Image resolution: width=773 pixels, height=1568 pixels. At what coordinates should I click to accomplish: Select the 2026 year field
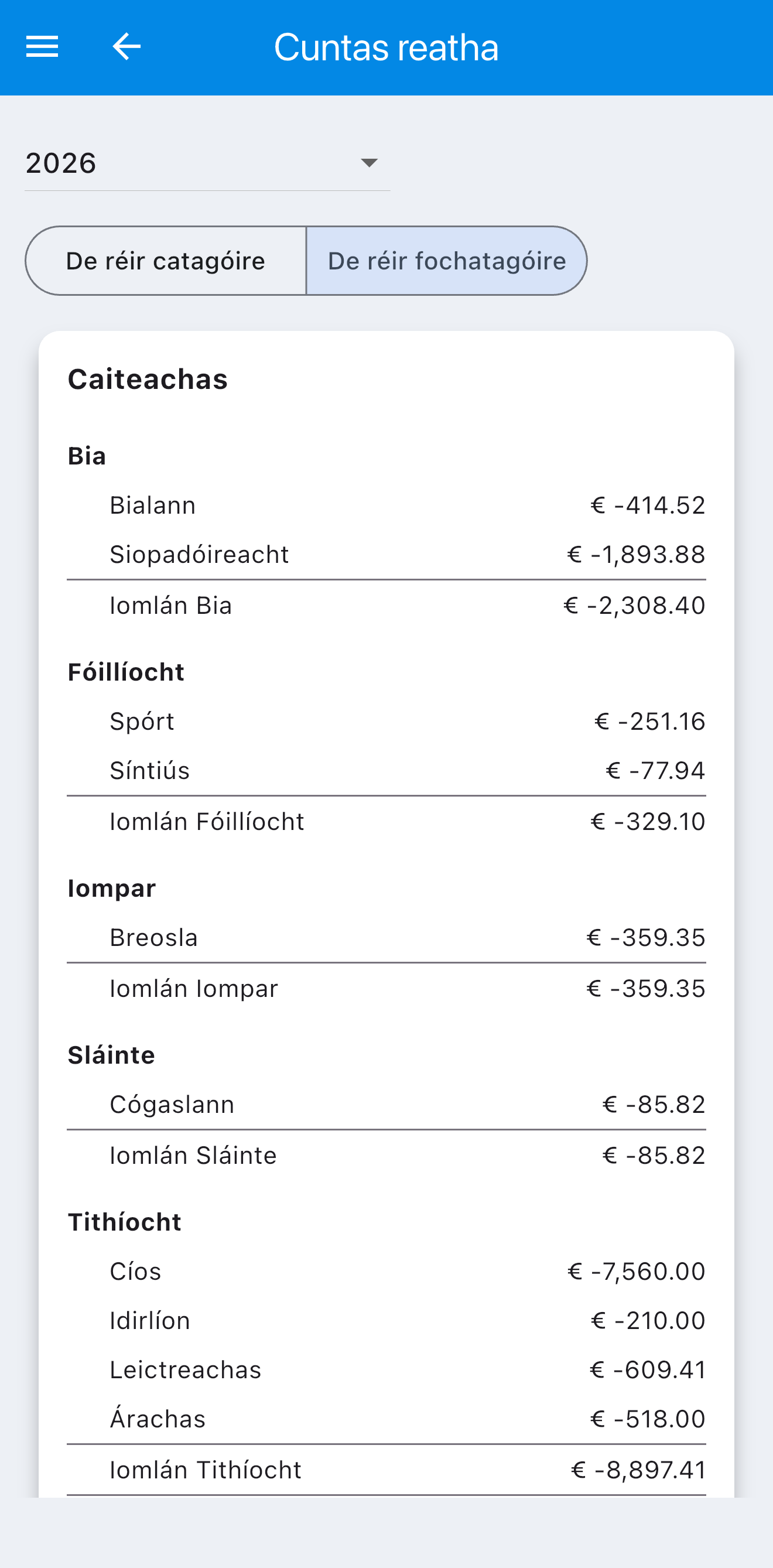pyautogui.click(x=207, y=163)
